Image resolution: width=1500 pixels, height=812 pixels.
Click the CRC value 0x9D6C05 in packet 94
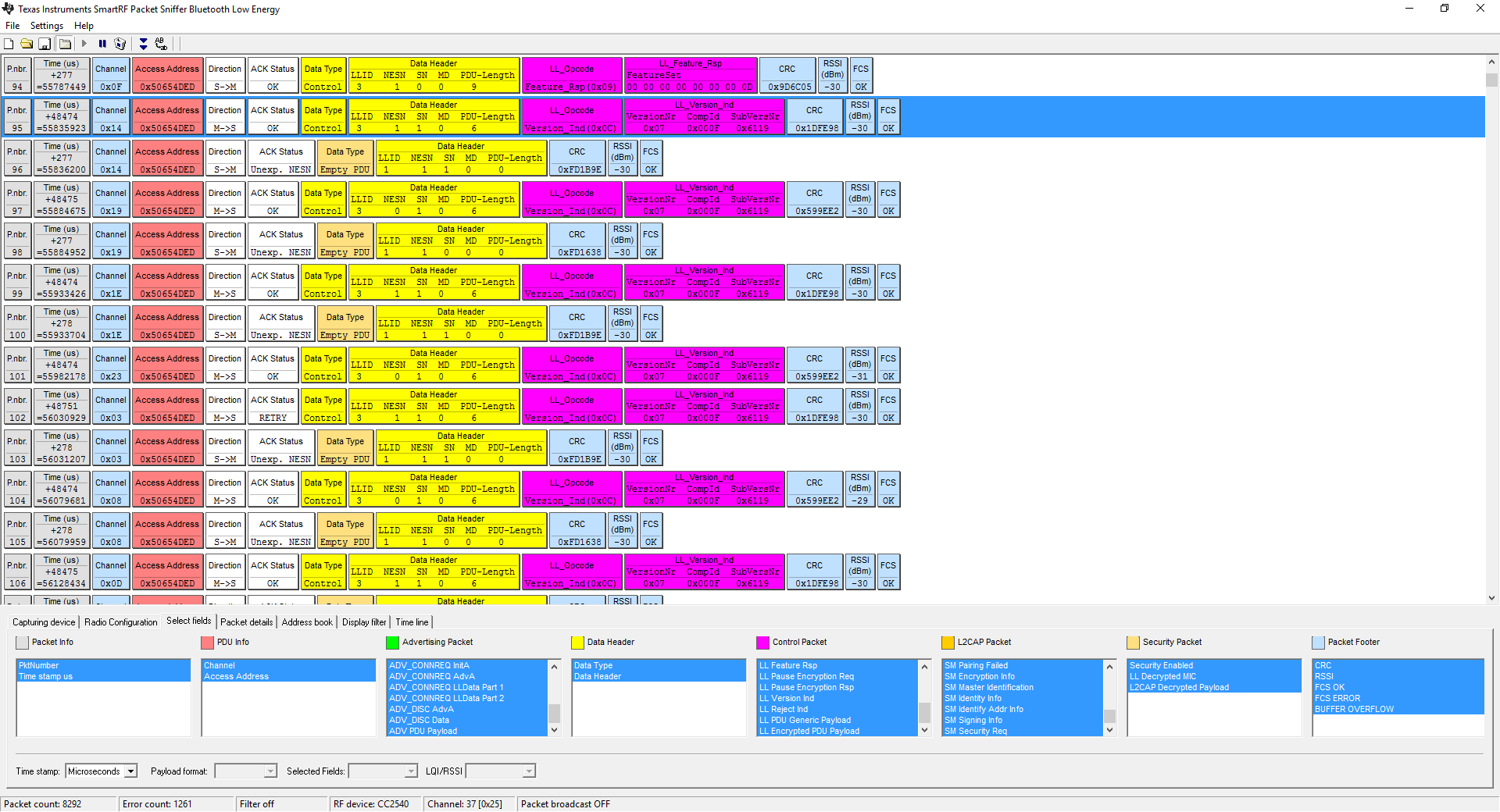tap(789, 87)
